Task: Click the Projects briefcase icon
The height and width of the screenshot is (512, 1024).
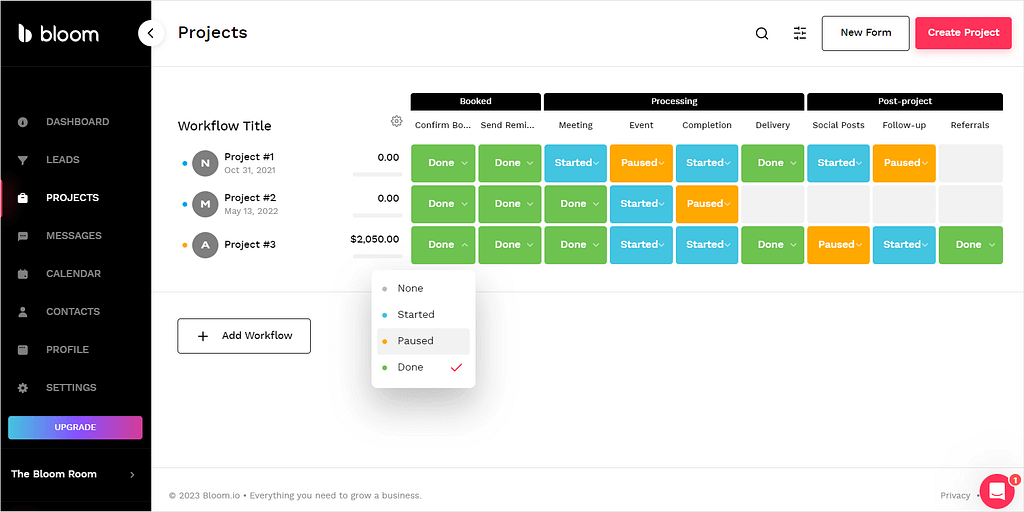Action: (x=23, y=198)
